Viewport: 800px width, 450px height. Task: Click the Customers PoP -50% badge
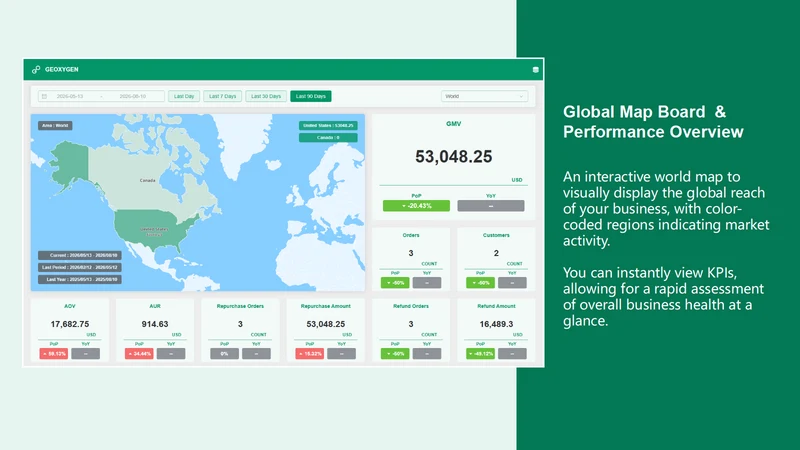point(480,283)
